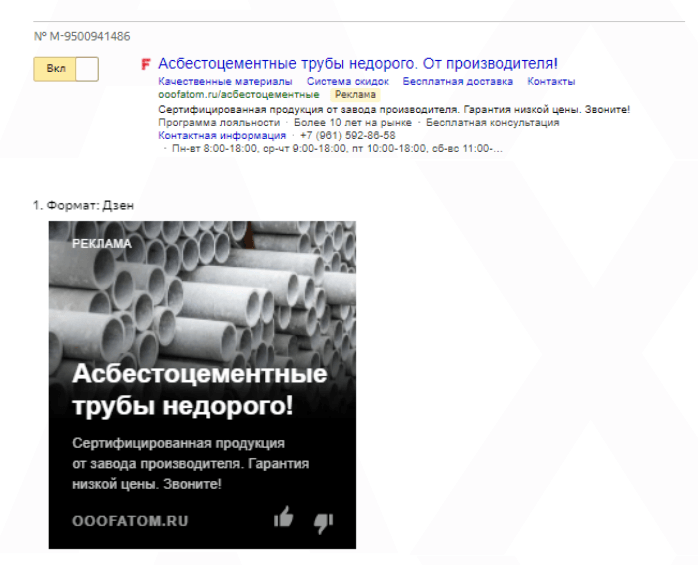
Task: Click the Программа лояльности callout
Action: pos(219,122)
